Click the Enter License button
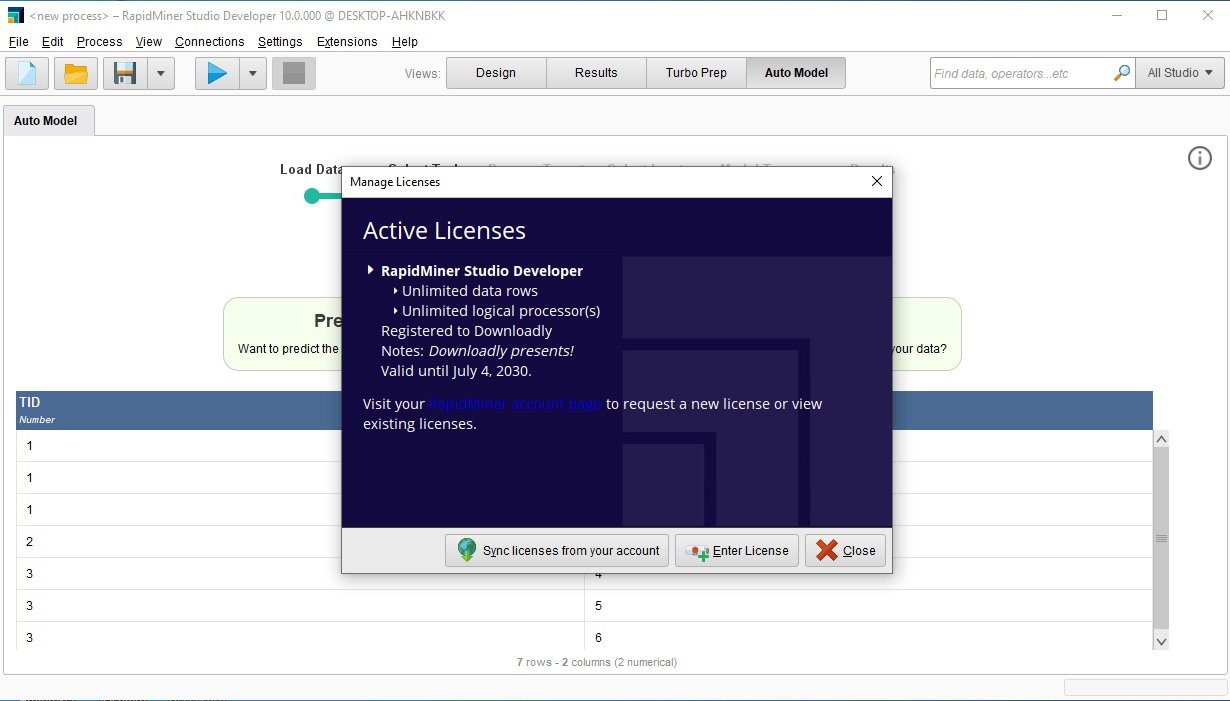 [x=737, y=550]
